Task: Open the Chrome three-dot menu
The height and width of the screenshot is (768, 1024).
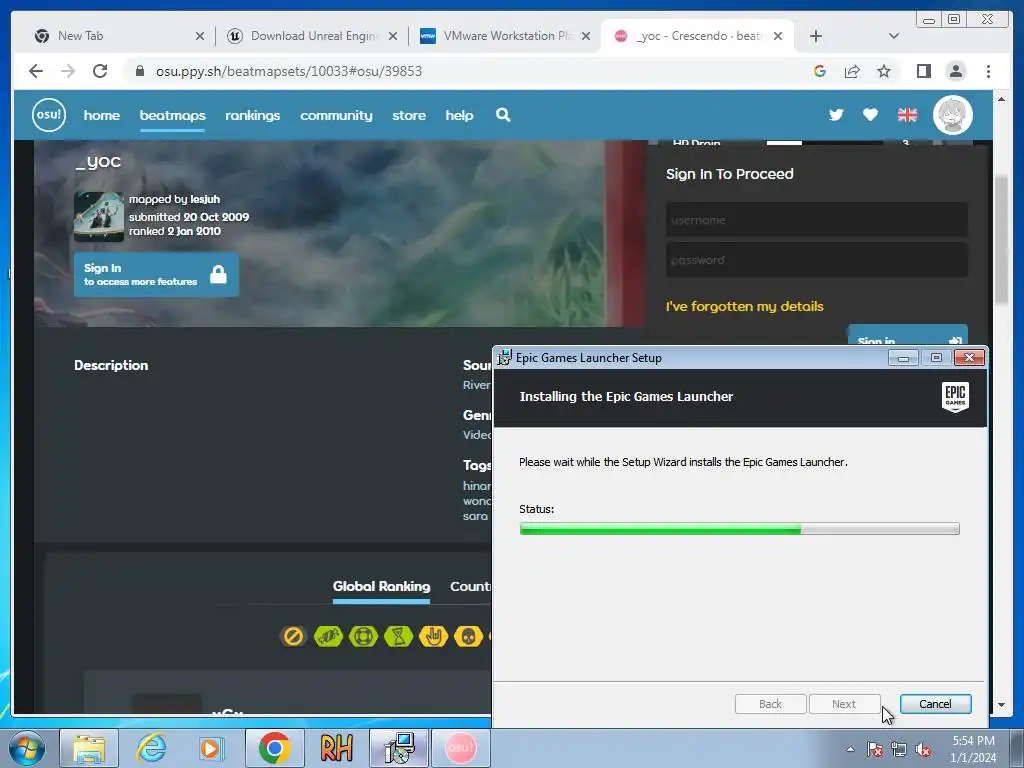Action: point(988,71)
